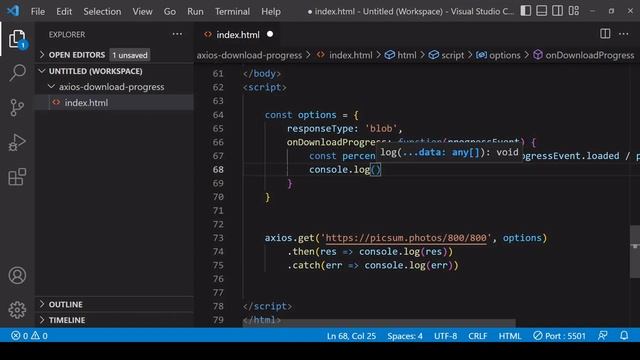Viewport: 640px width, 360px height.
Task: Open the Extensions view
Action: point(17,177)
